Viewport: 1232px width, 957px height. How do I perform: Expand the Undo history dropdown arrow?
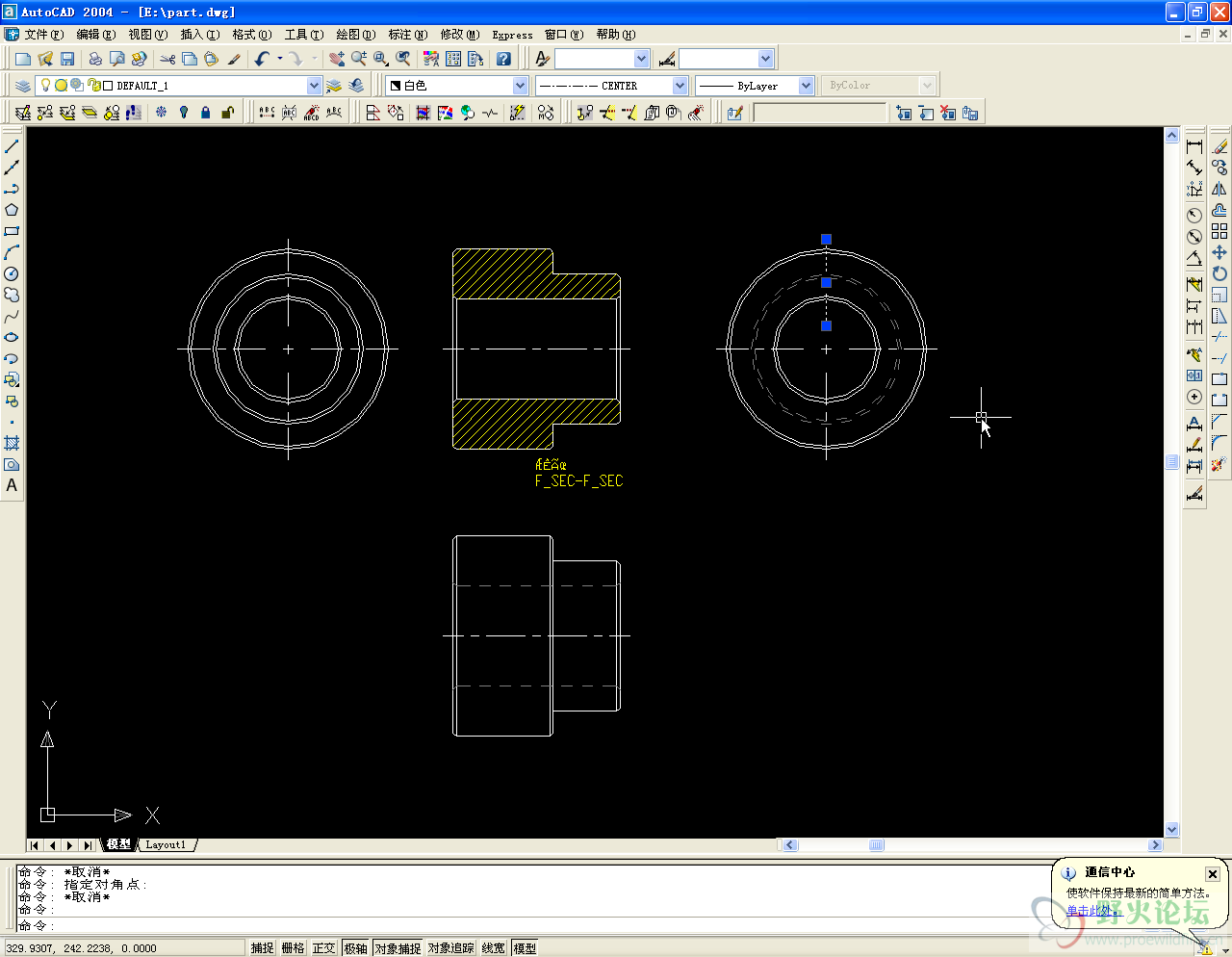(280, 59)
